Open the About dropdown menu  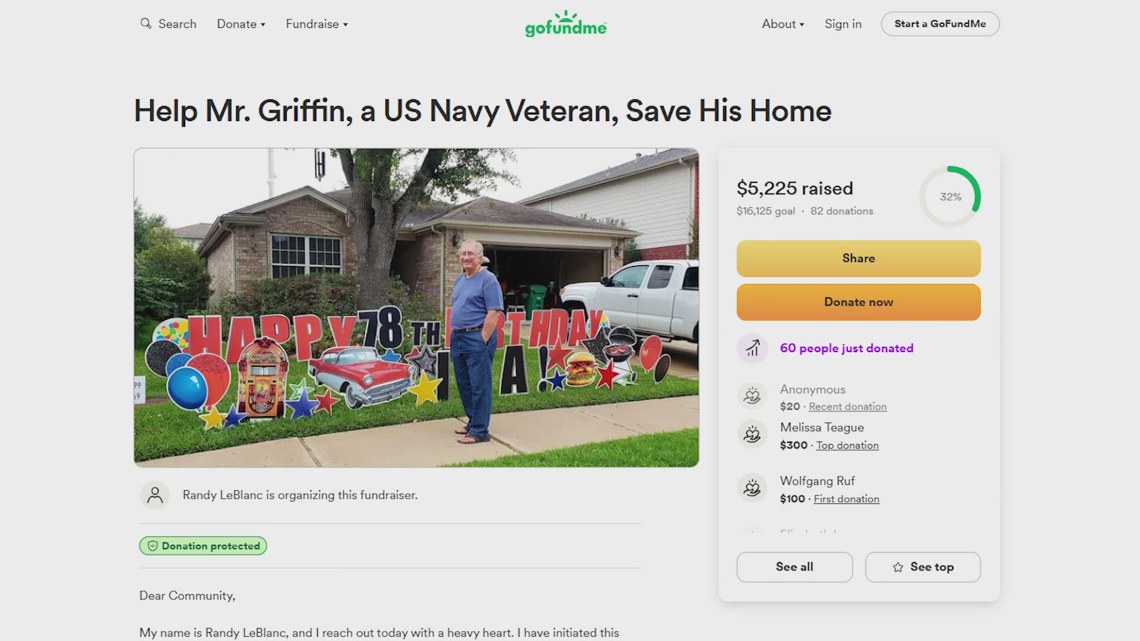782,24
